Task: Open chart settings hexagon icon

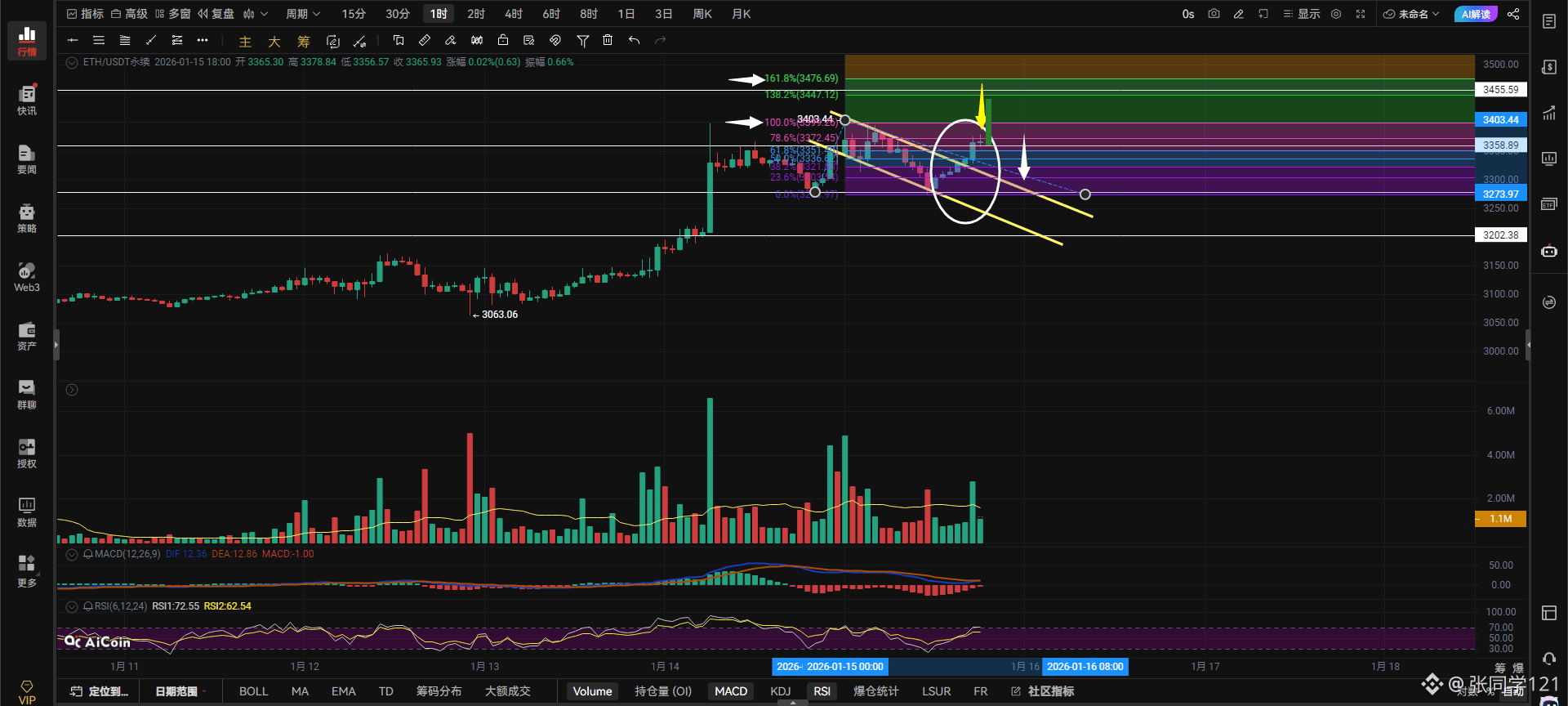Action: [1336, 14]
